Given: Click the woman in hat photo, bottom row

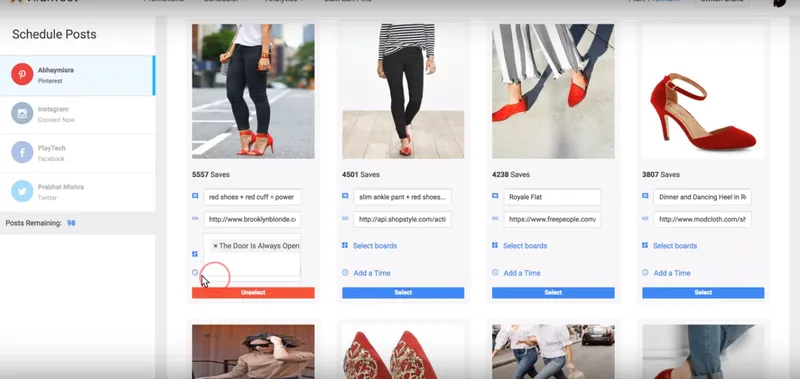Looking at the screenshot, I should tap(253, 352).
